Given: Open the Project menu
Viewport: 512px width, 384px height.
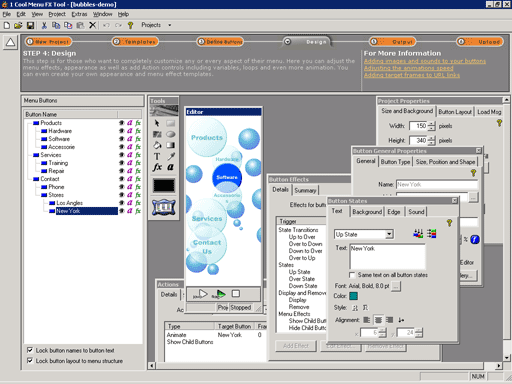Looking at the screenshot, I should coord(57,14).
